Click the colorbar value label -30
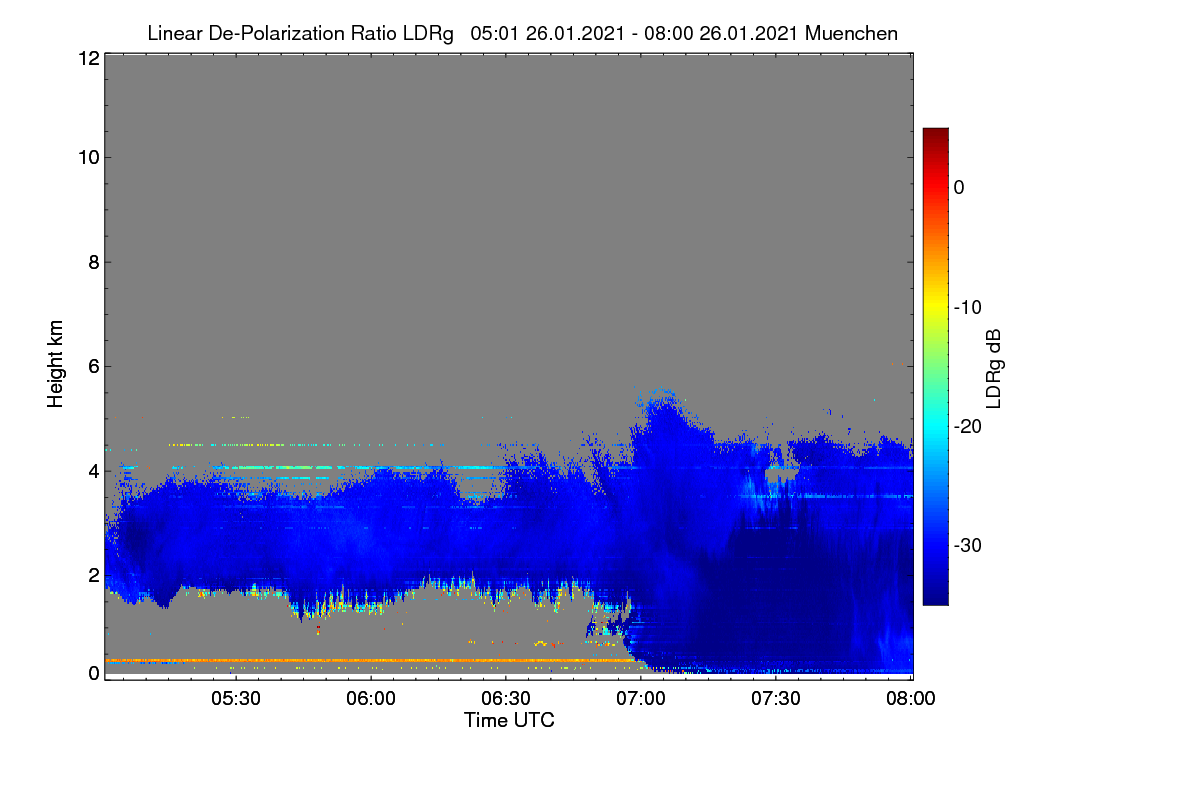 [x=968, y=545]
